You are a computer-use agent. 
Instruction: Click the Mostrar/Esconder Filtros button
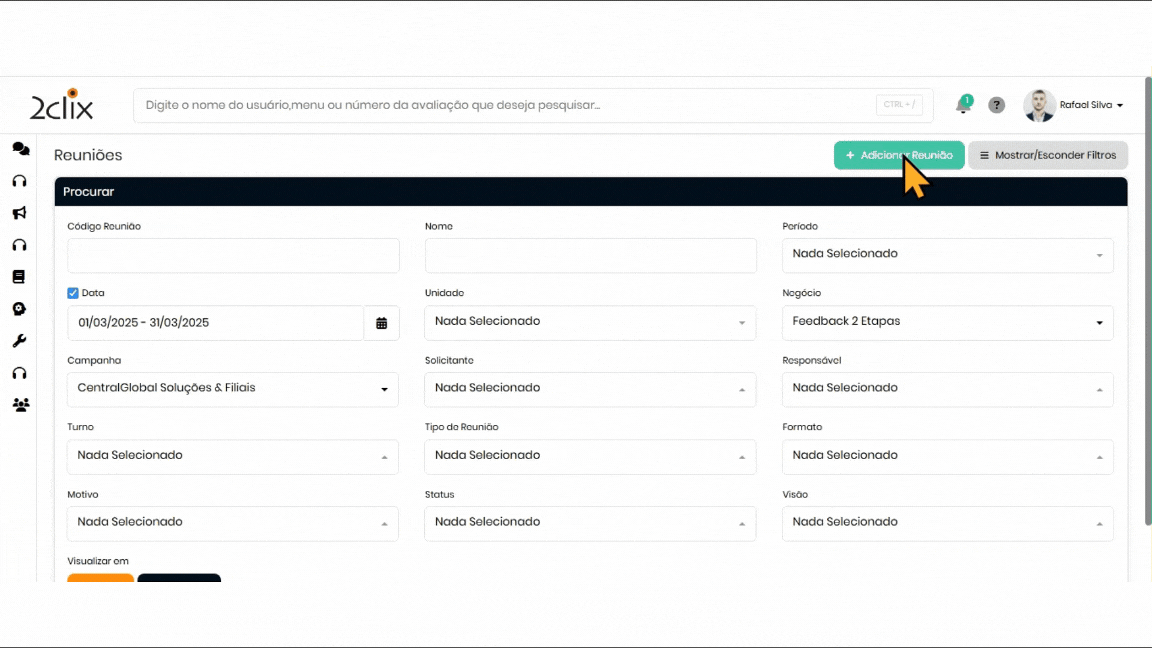[x=1047, y=155]
